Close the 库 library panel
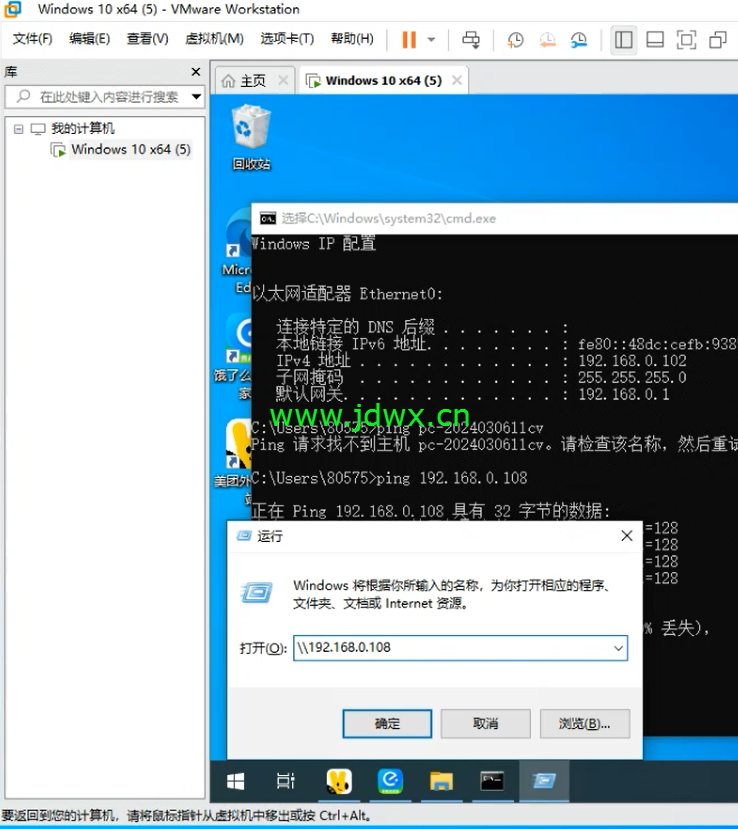 click(x=196, y=71)
